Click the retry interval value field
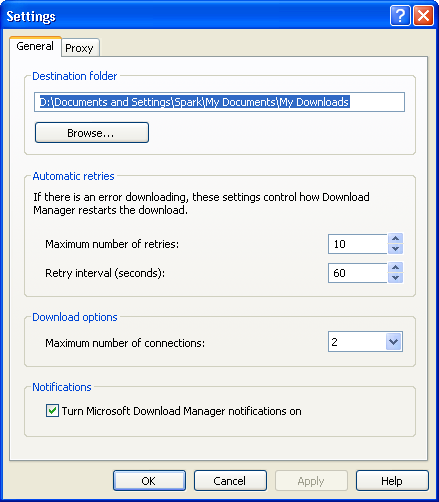Viewport: 439px width, 502px height. tap(357, 273)
